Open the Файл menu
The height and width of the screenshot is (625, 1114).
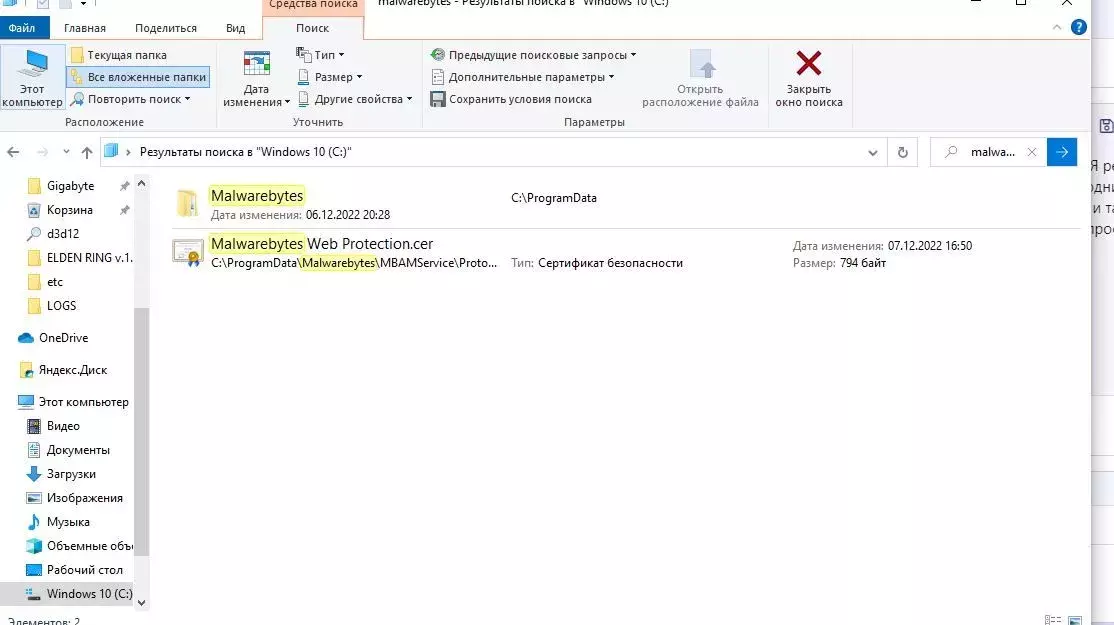click(x=24, y=27)
